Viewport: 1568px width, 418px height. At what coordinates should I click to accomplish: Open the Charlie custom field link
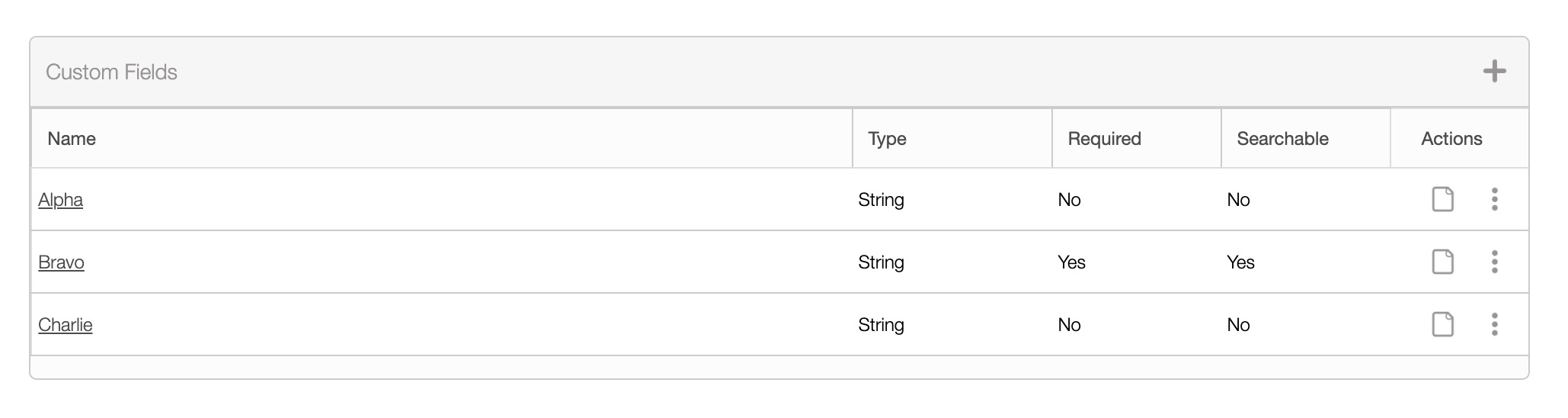point(65,325)
